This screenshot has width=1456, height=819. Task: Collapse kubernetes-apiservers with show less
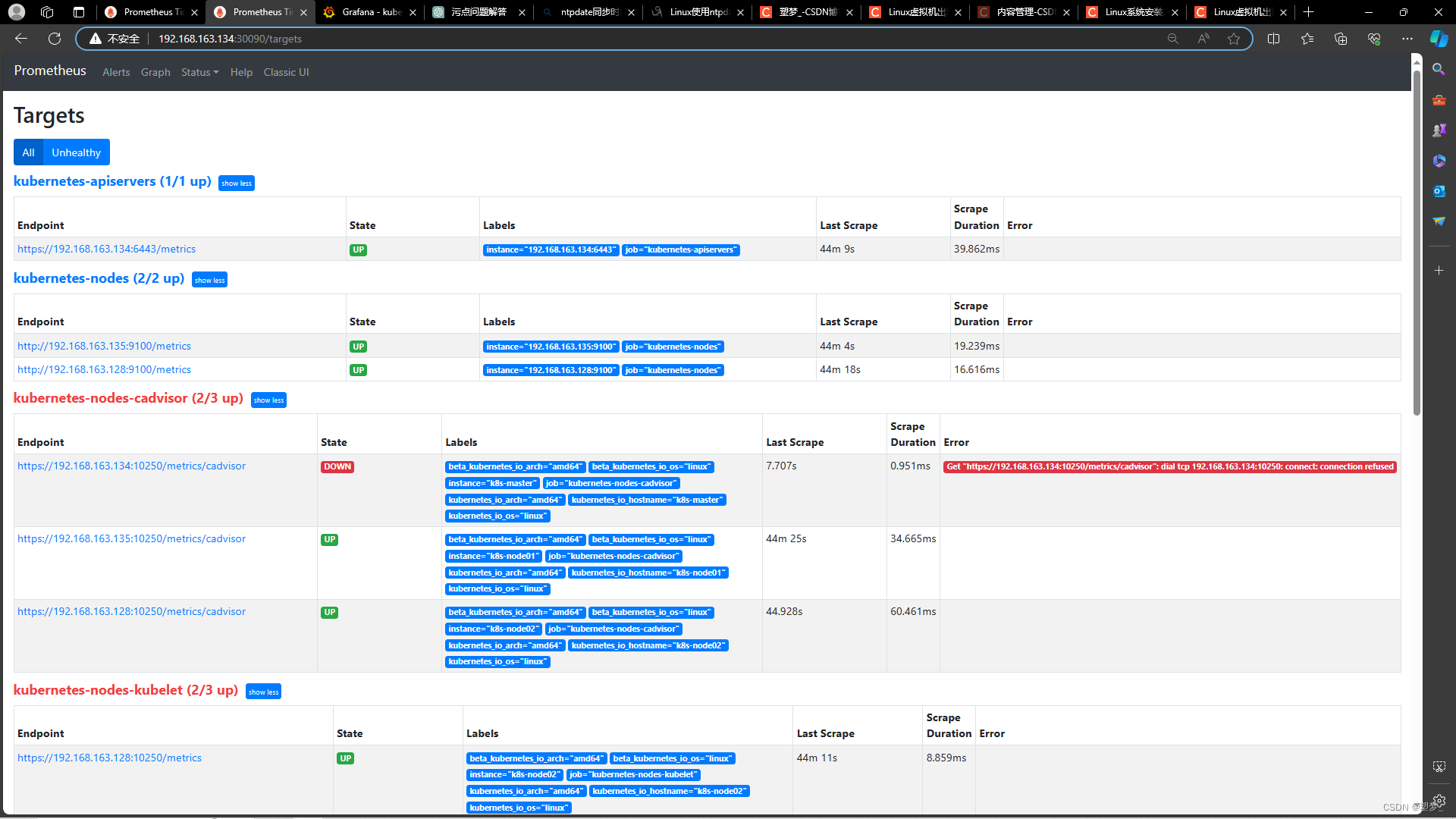tap(236, 183)
